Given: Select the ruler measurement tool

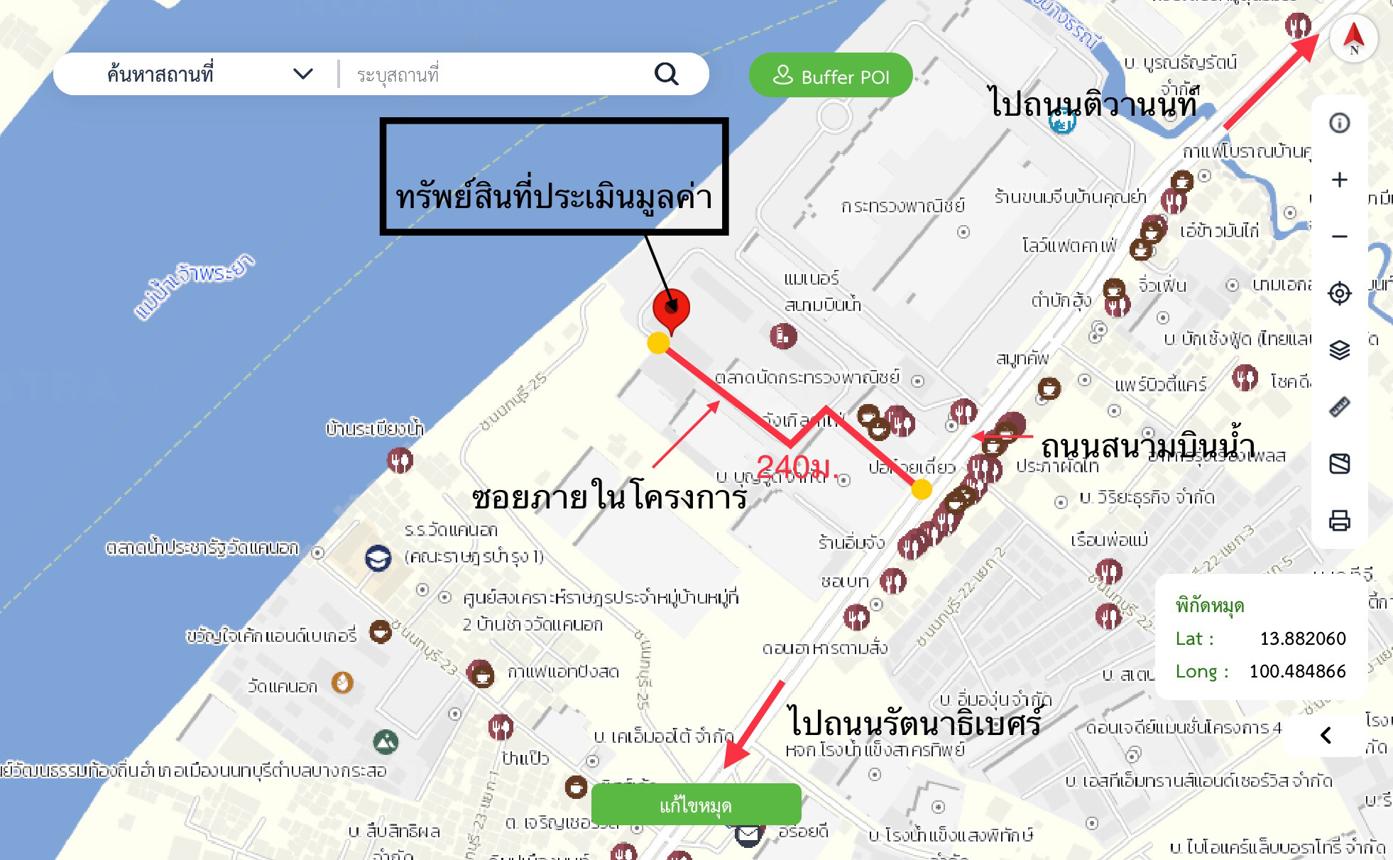Looking at the screenshot, I should pyautogui.click(x=1340, y=407).
